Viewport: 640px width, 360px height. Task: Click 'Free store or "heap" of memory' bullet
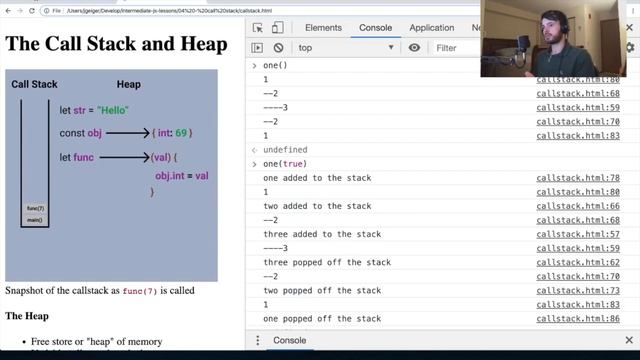click(x=97, y=342)
